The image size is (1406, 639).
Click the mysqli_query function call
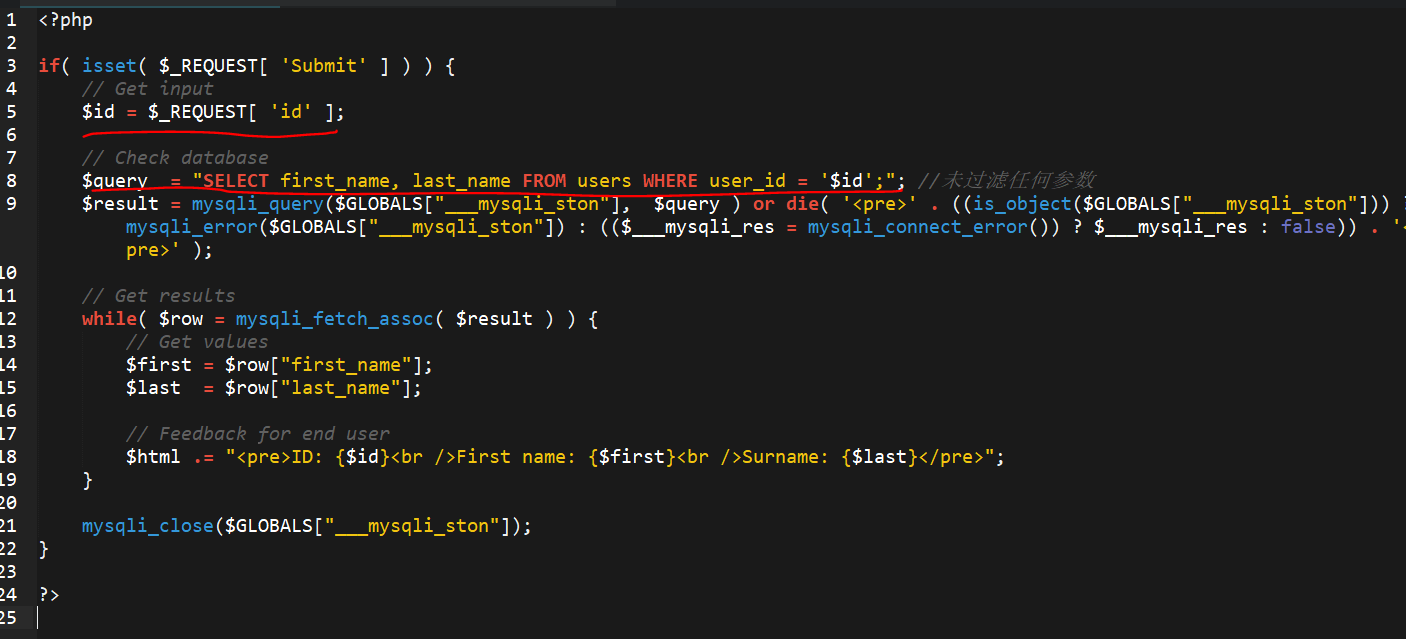point(258,204)
